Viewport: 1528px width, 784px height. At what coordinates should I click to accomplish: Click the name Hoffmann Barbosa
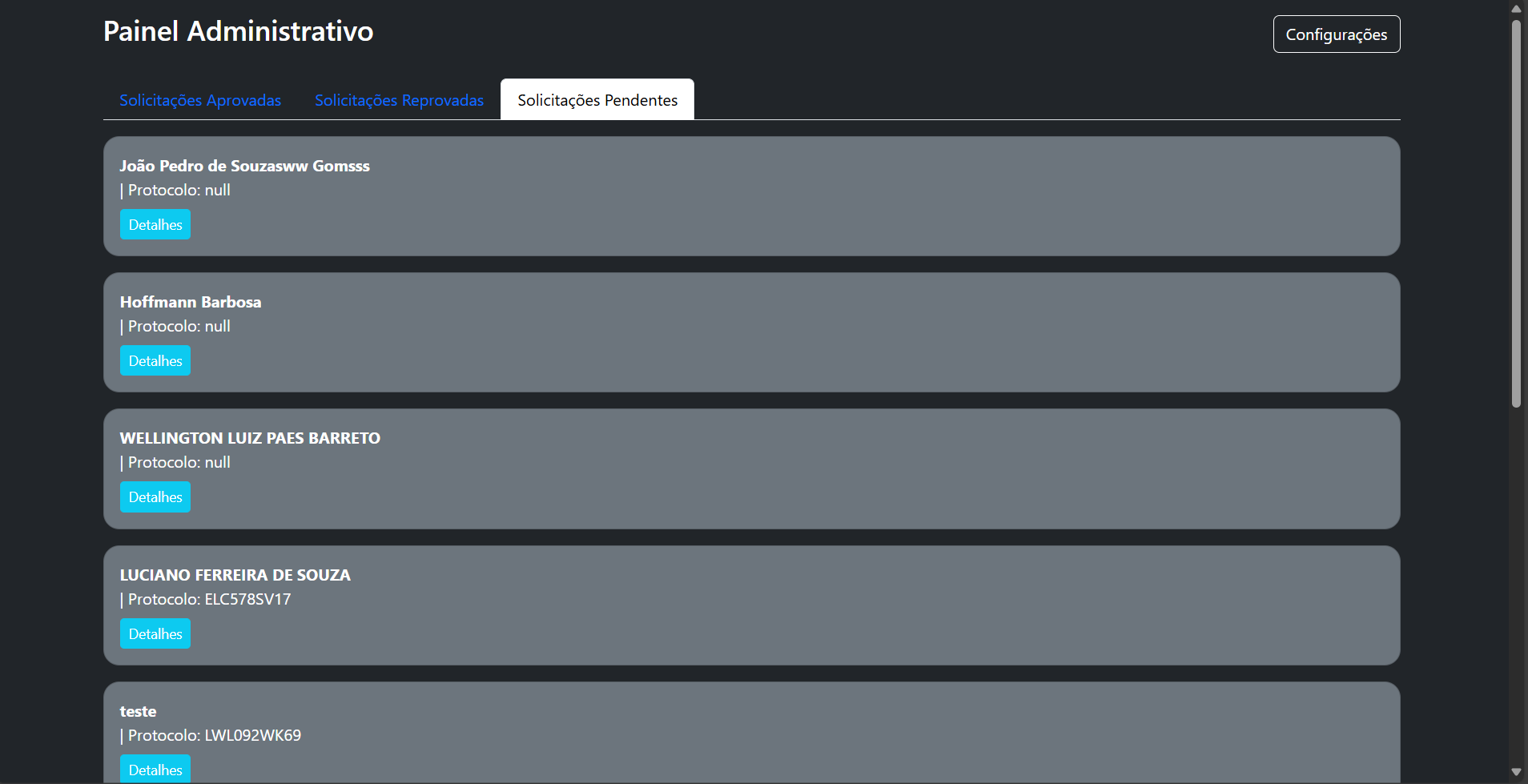click(191, 302)
